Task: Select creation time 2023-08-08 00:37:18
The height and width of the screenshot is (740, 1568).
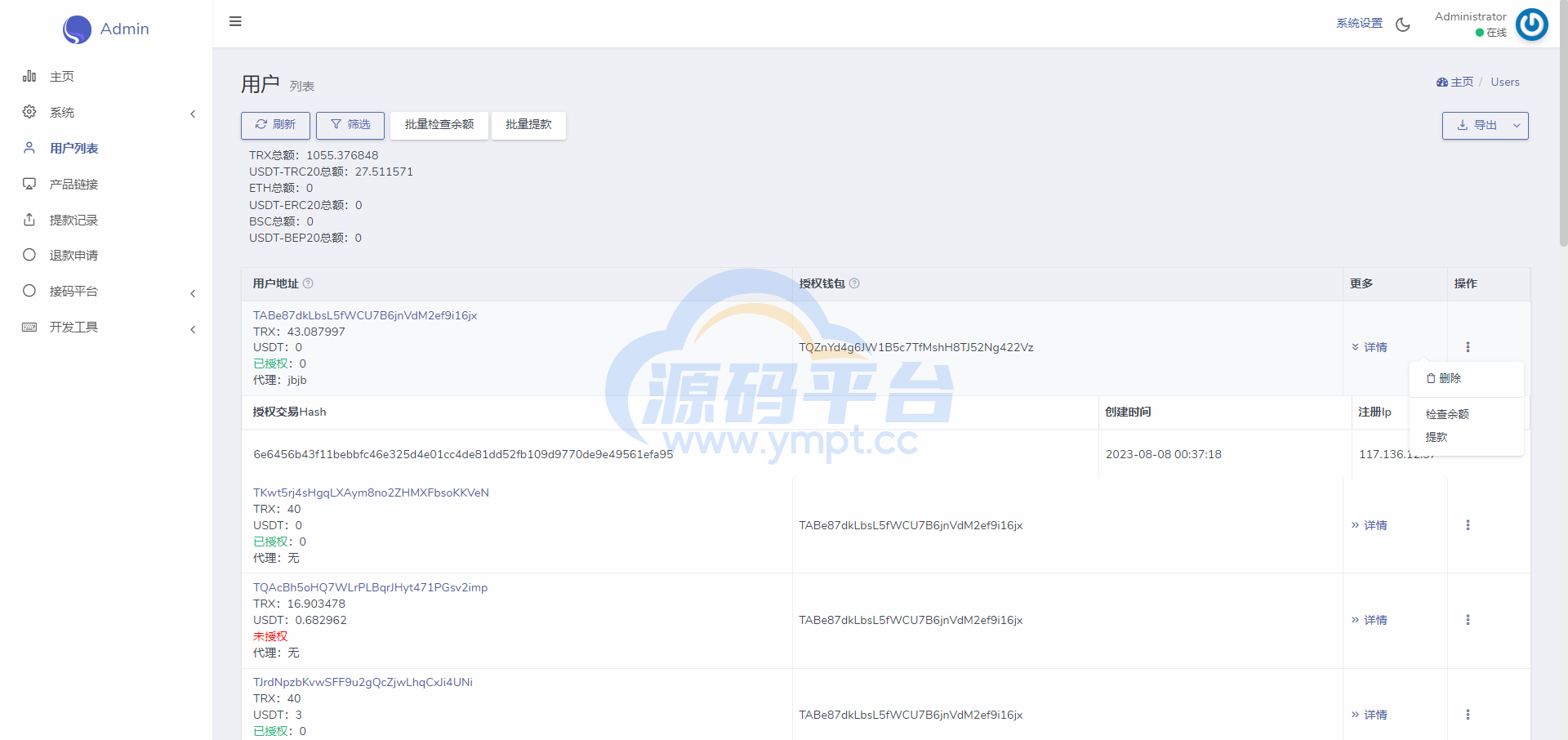Action: pos(1164,454)
